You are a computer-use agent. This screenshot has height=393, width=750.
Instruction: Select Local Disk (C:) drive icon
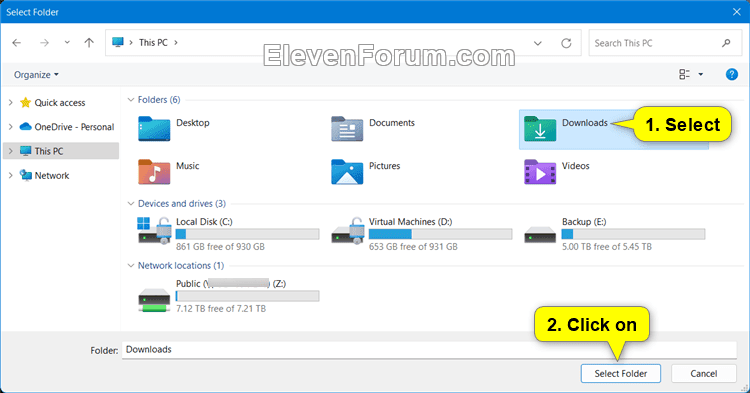(154, 230)
